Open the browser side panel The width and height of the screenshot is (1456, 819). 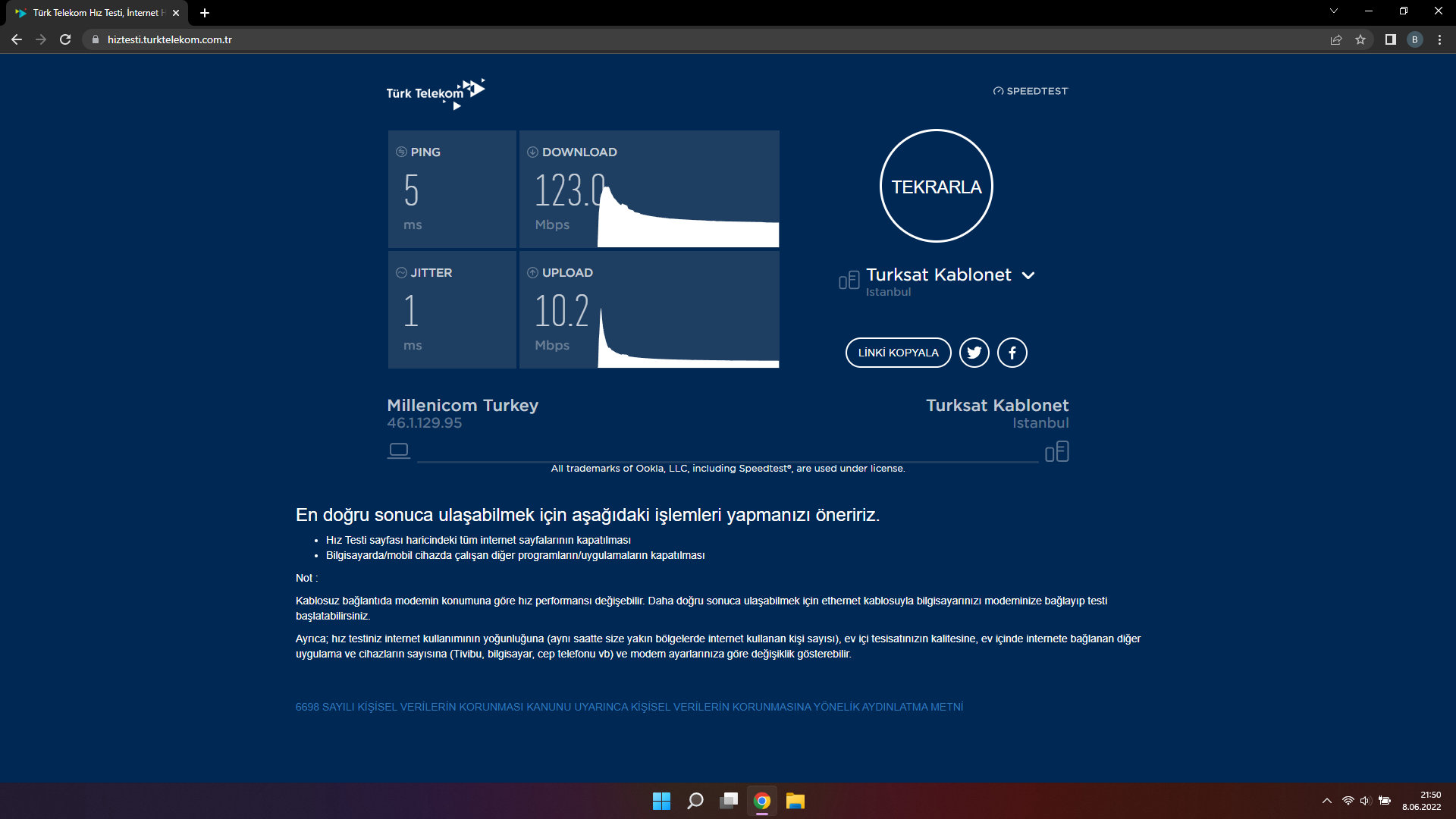click(x=1390, y=39)
